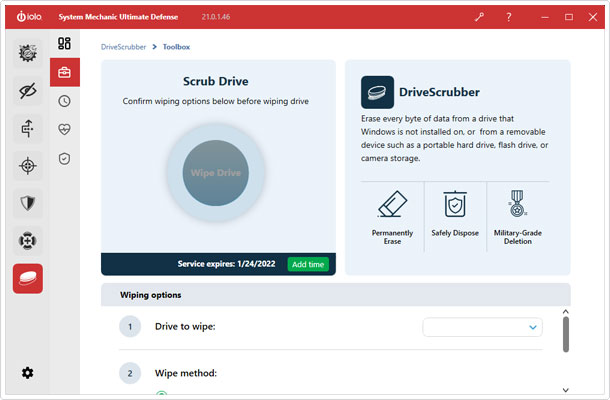Click step number 2 circle

click(x=130, y=373)
